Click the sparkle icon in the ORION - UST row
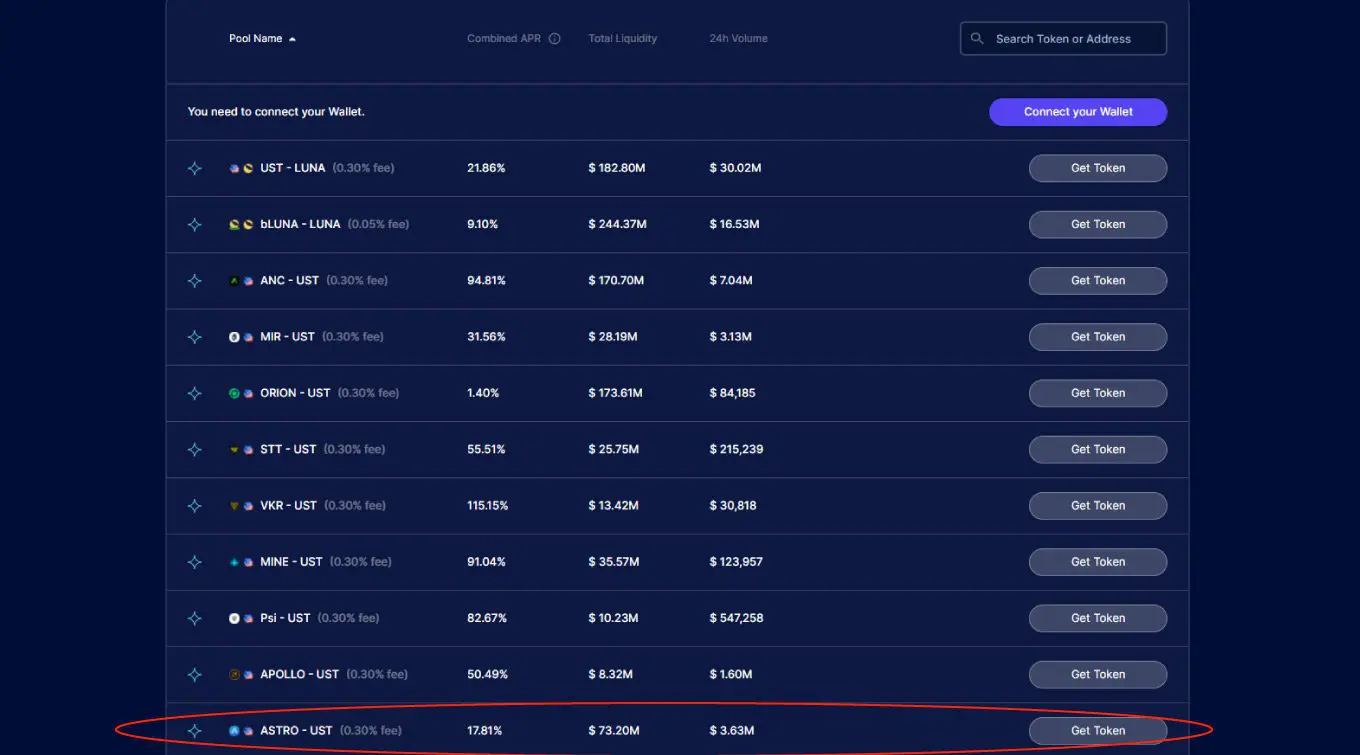Screen dimensions: 1360x755 pyautogui.click(x=195, y=393)
